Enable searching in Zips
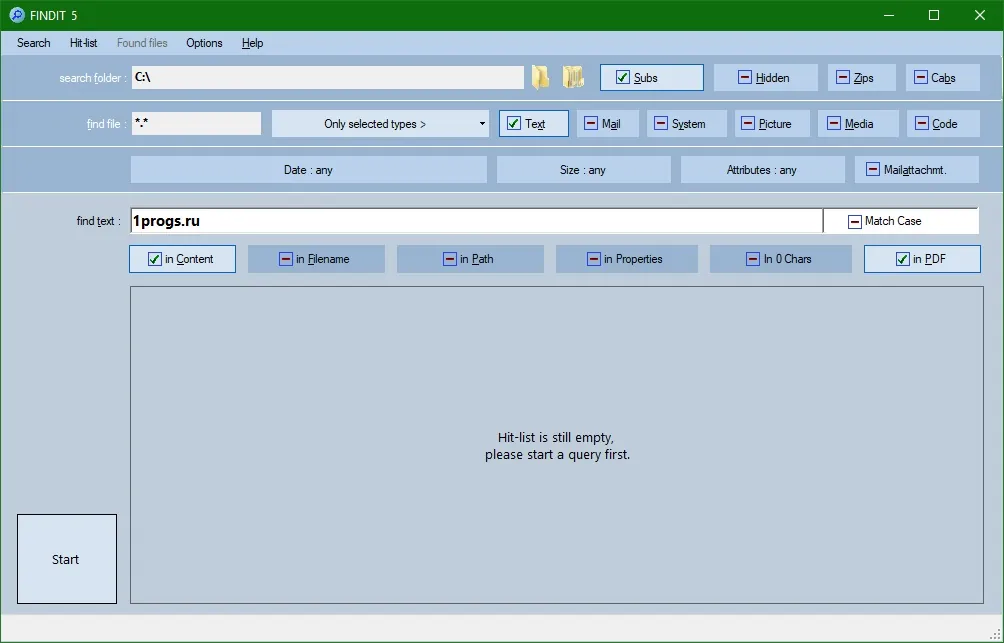 pos(861,77)
